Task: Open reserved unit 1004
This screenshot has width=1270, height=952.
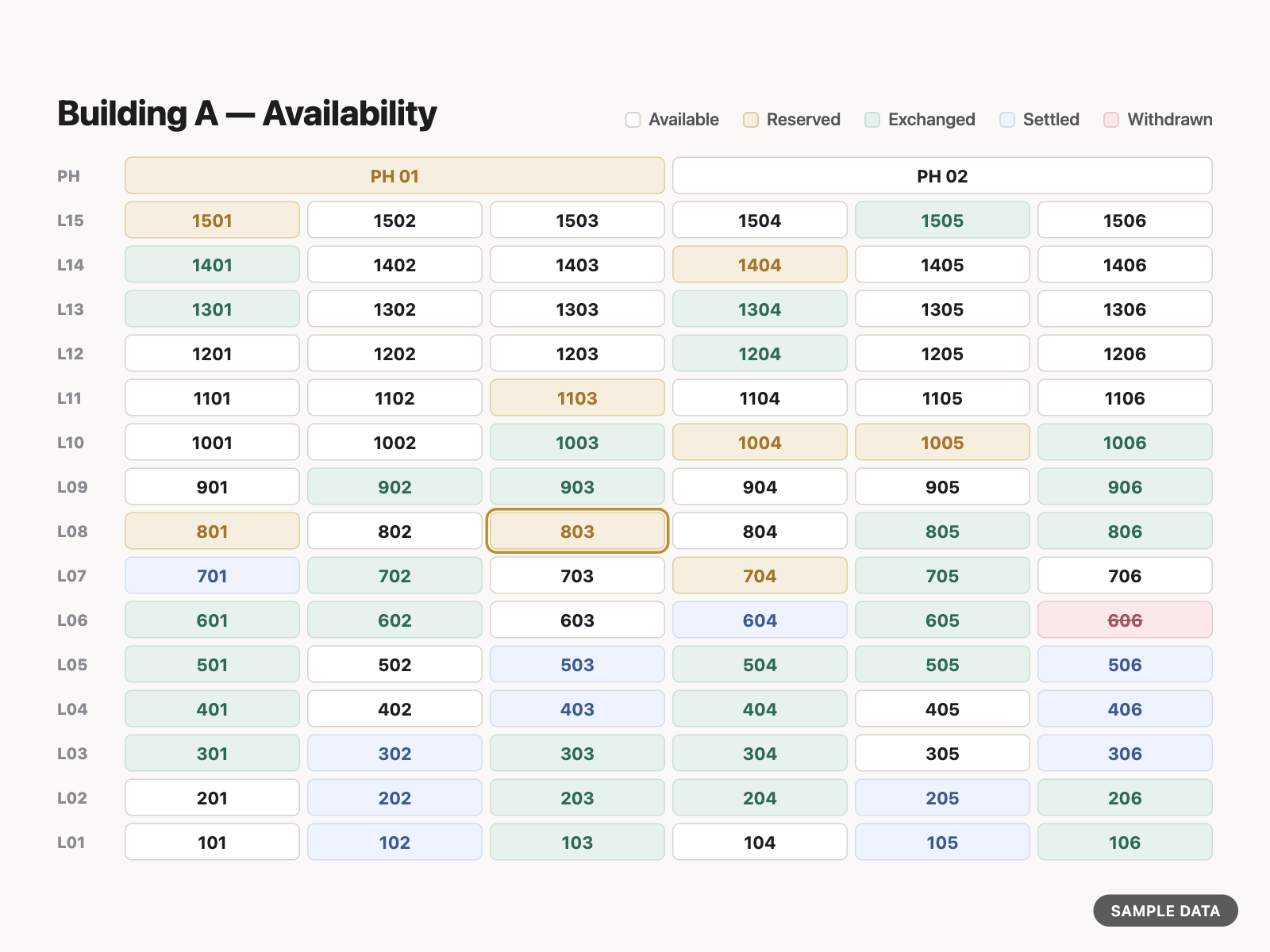Action: point(760,442)
